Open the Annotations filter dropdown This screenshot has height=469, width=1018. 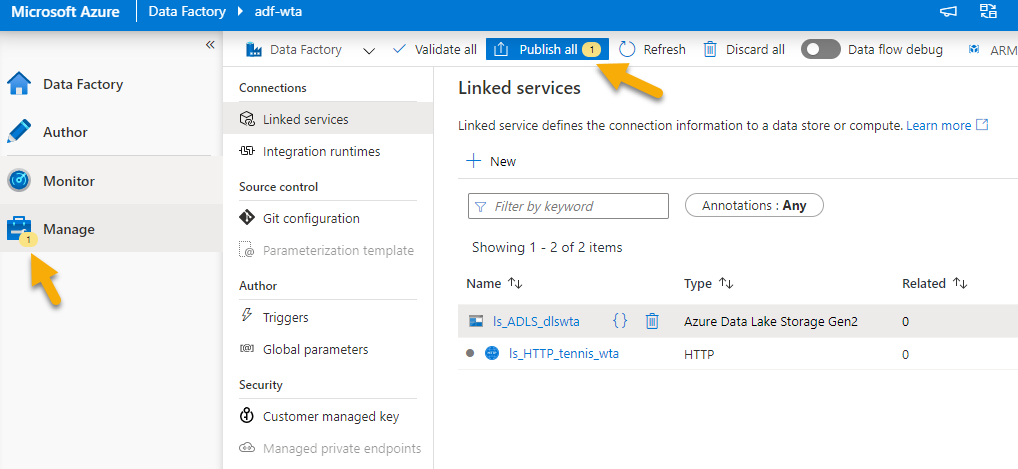[753, 205]
